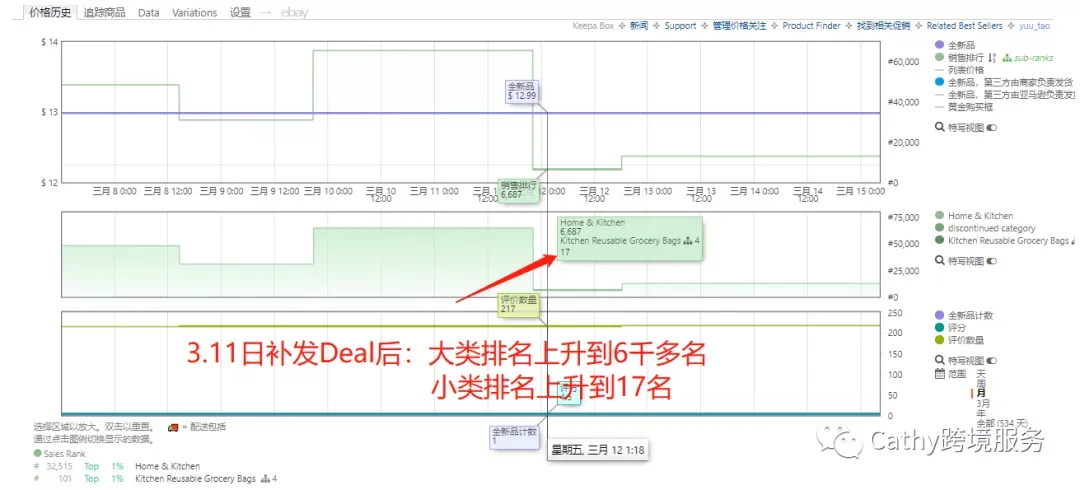Click green Sales Rank legend dot at bottom
1080x490 pixels.
(37, 453)
